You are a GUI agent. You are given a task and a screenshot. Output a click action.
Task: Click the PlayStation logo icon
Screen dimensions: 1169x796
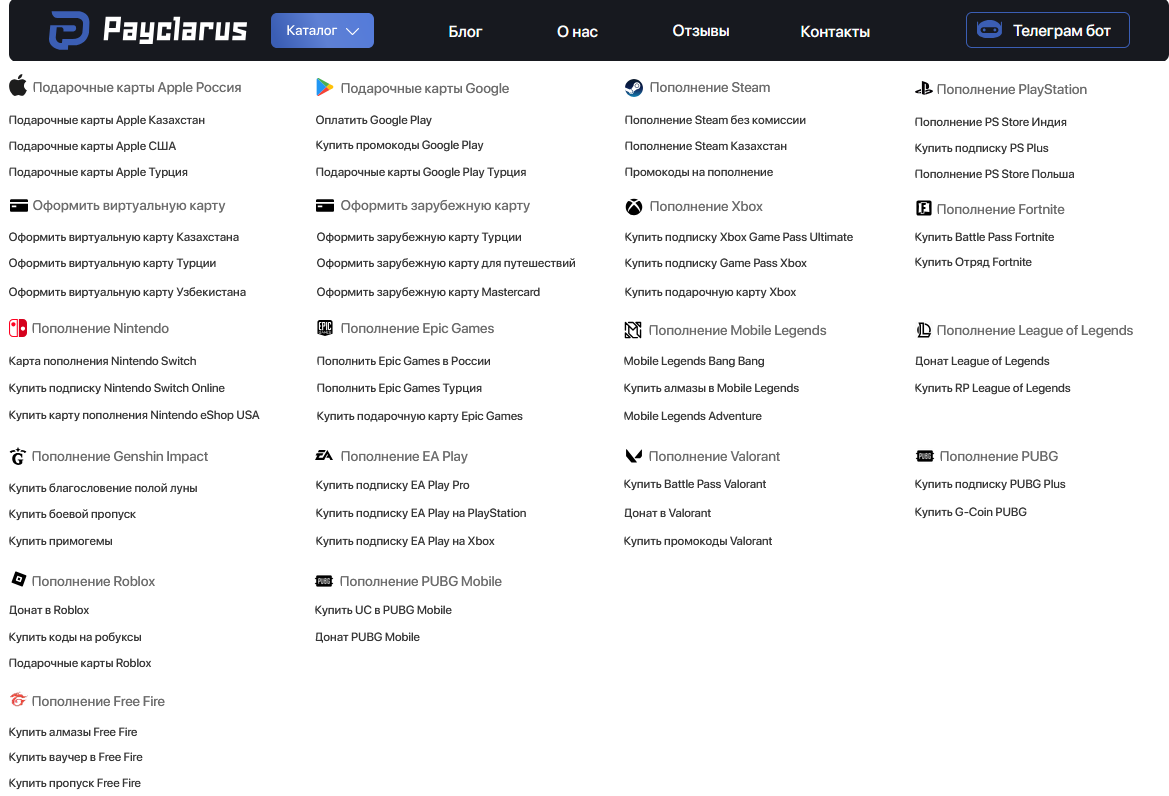(923, 89)
